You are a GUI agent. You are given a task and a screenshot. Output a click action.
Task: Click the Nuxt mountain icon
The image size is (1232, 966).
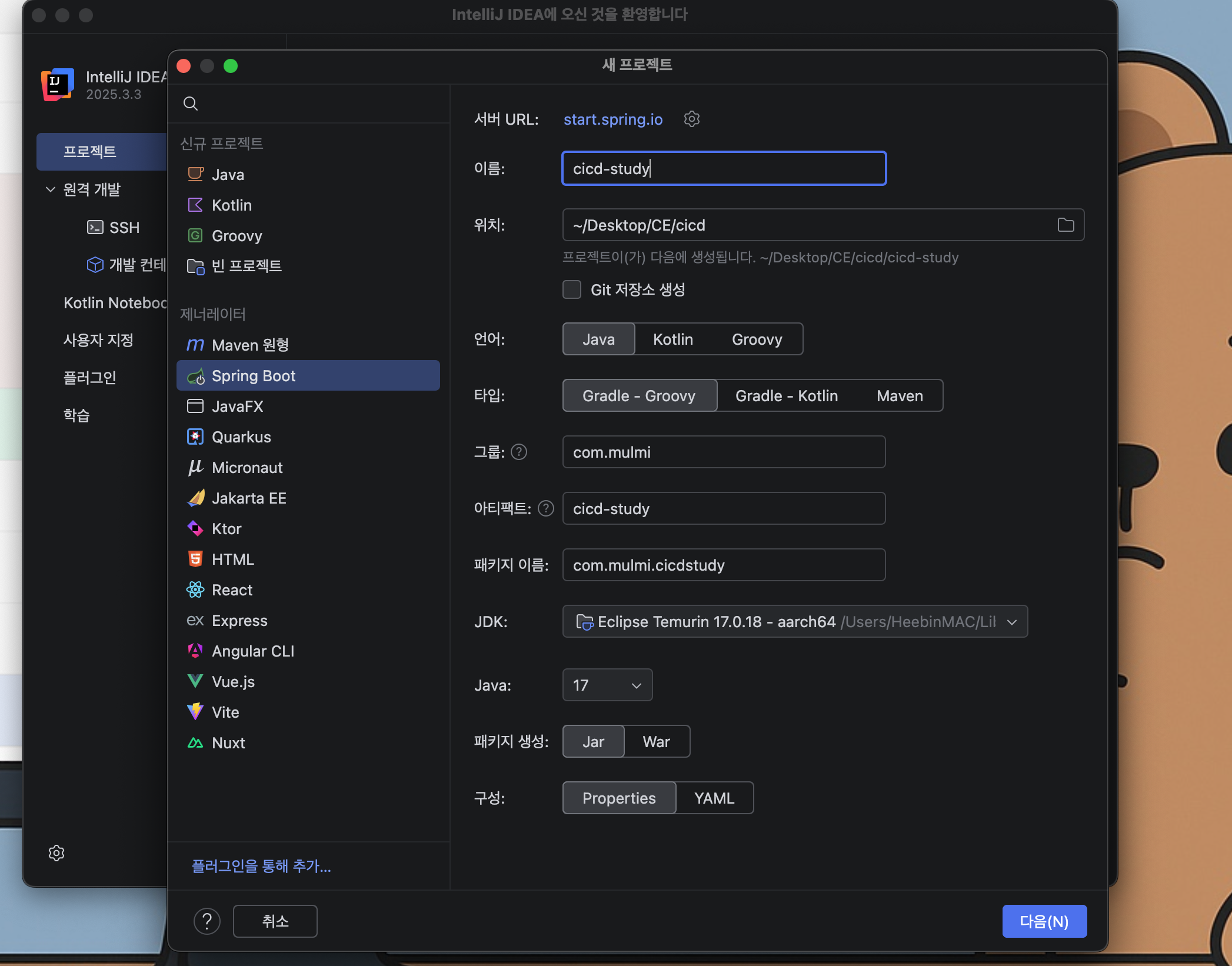(x=195, y=742)
